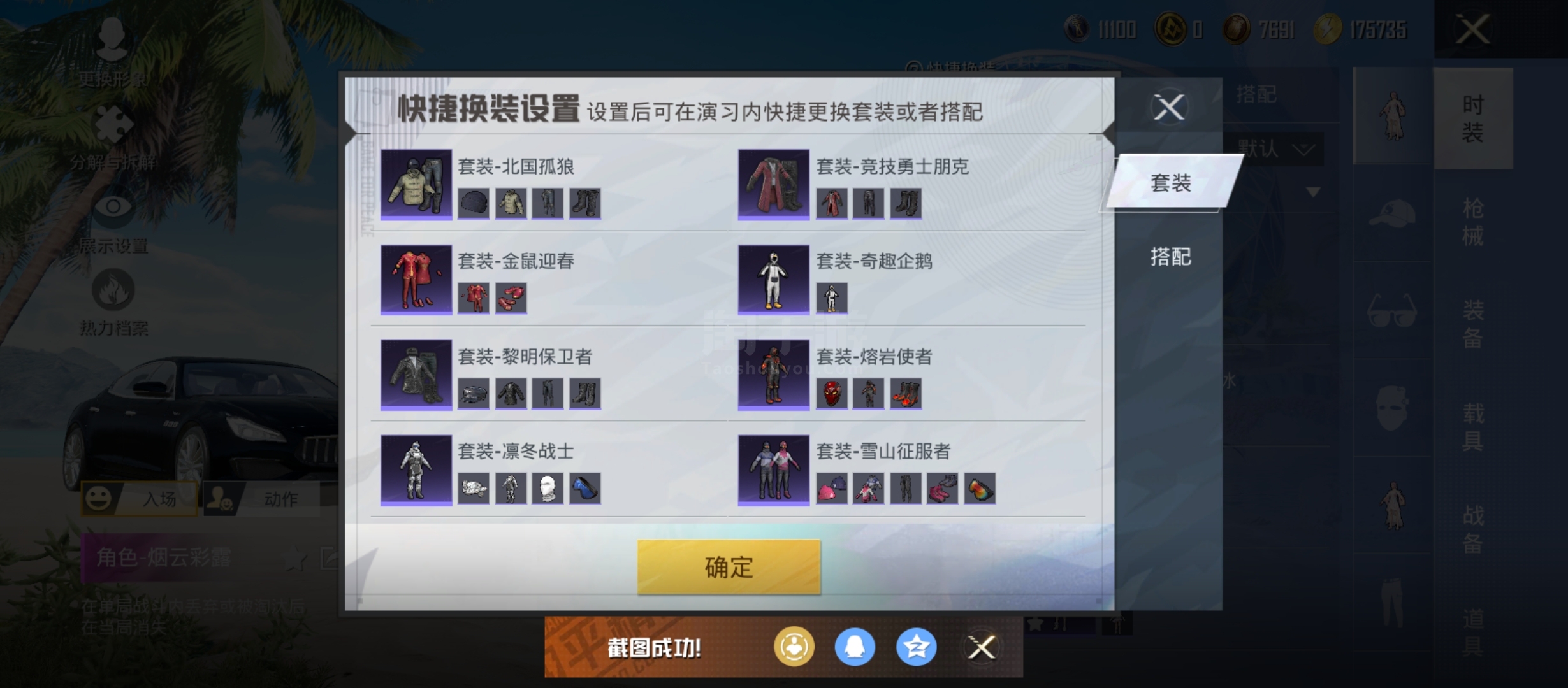
Task: Click the red lava mask icon
Action: point(832,393)
